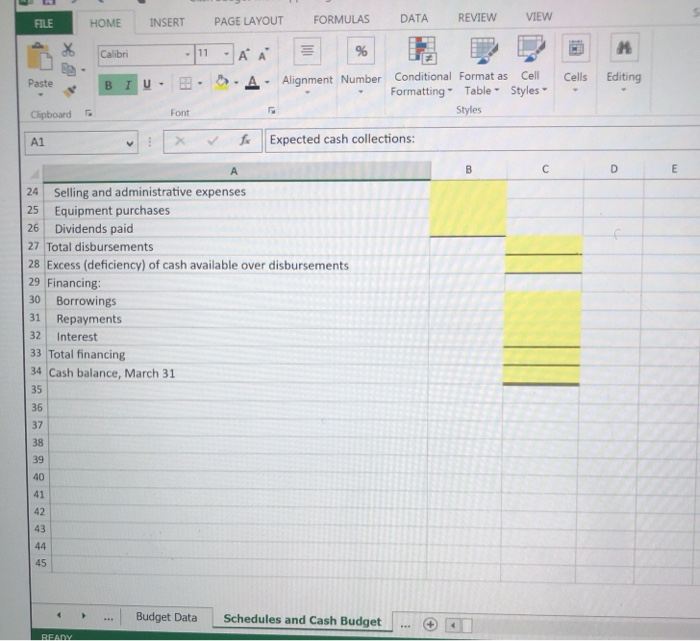Click the Format Painter brush icon
The width and height of the screenshot is (700, 641).
coord(69,91)
